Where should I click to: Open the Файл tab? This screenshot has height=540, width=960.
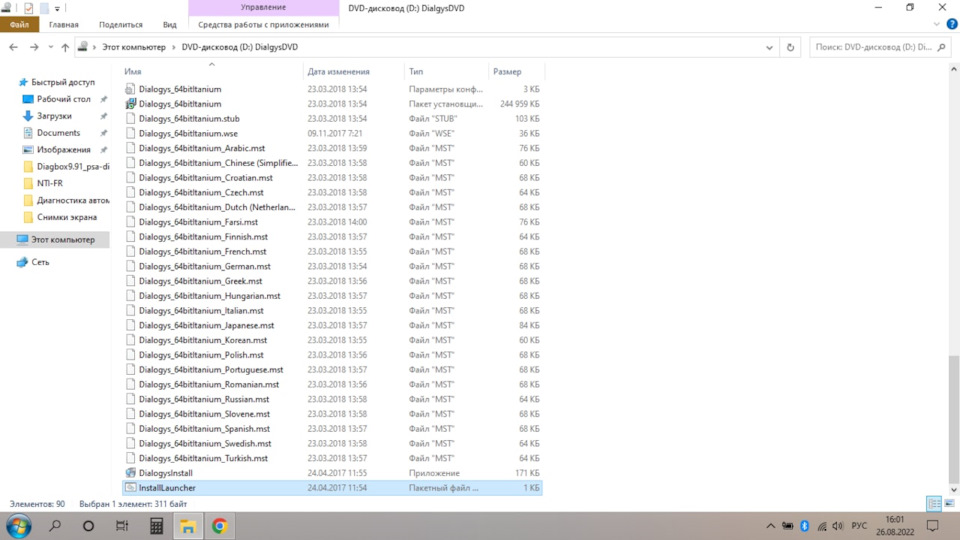(20, 24)
